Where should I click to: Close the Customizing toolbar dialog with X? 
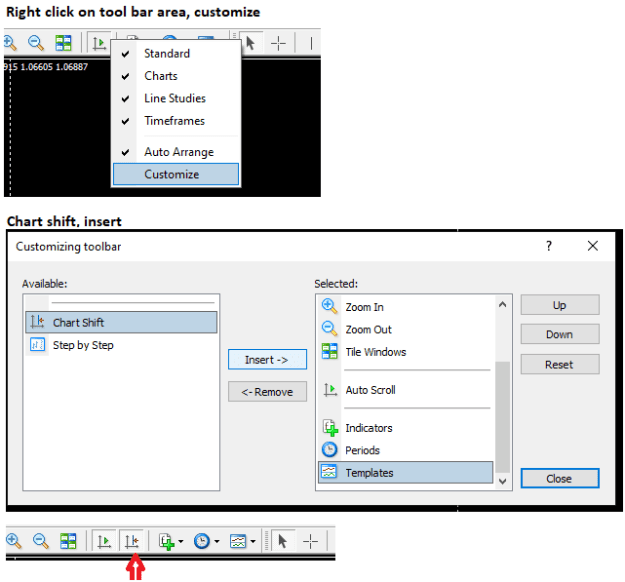click(593, 246)
